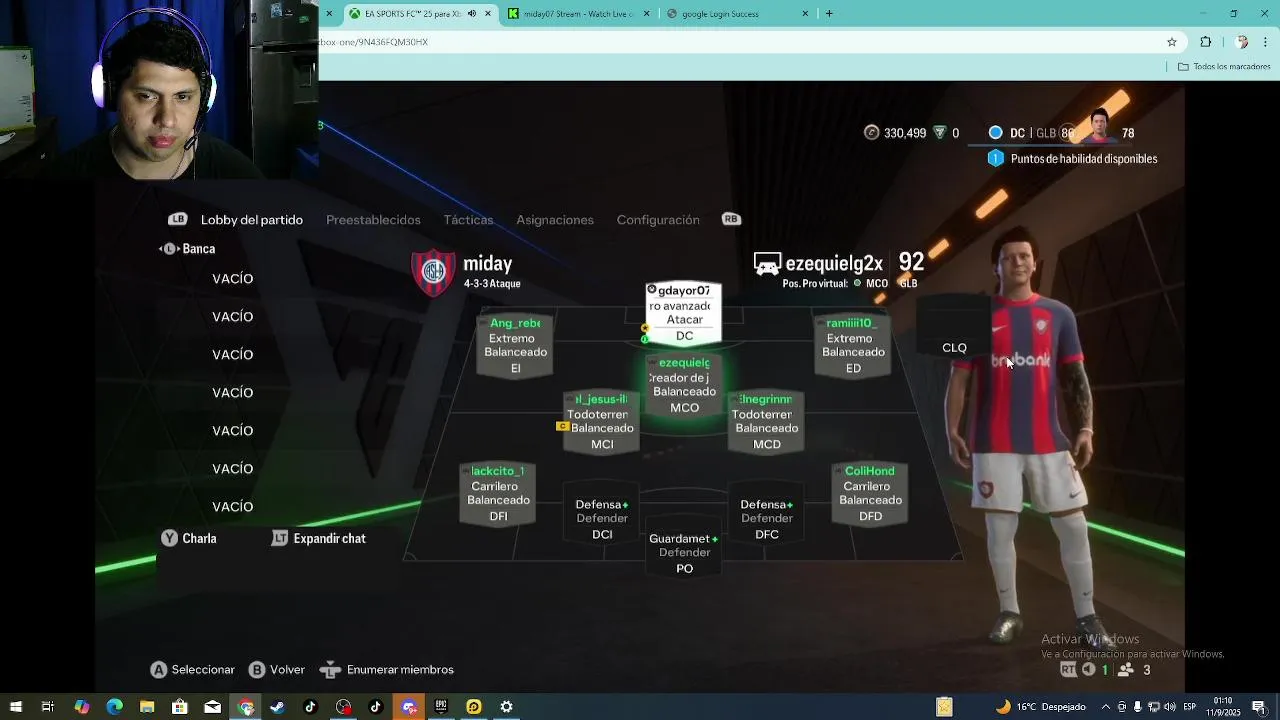The width and height of the screenshot is (1280, 720).
Task: Click the San Lorenzo club crest
Action: coord(433,272)
